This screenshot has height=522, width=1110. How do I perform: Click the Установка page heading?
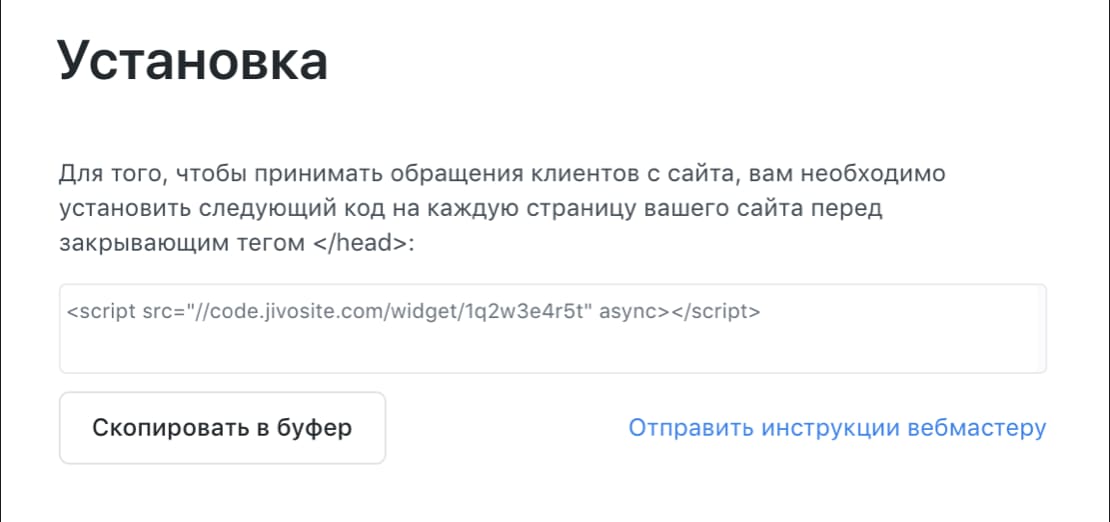(x=193, y=61)
